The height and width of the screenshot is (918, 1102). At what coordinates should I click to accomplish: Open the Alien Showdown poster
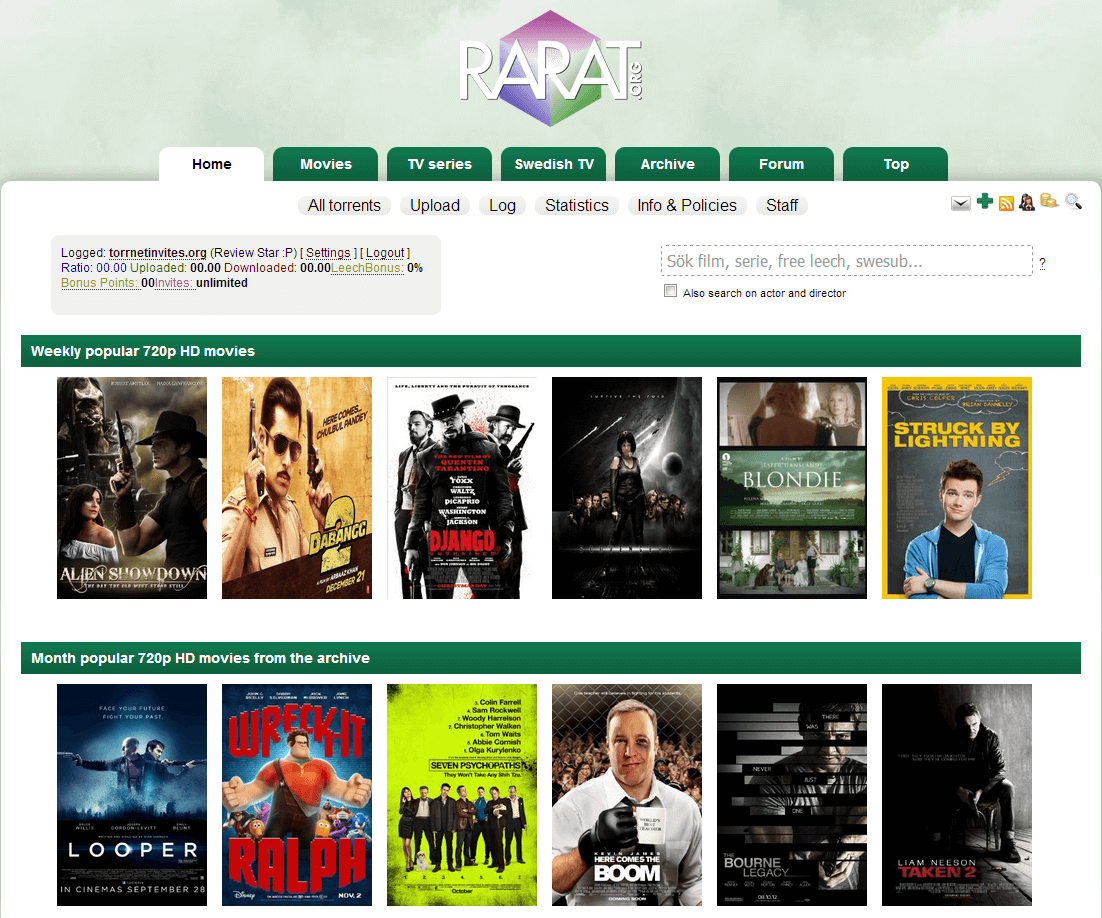(x=132, y=488)
